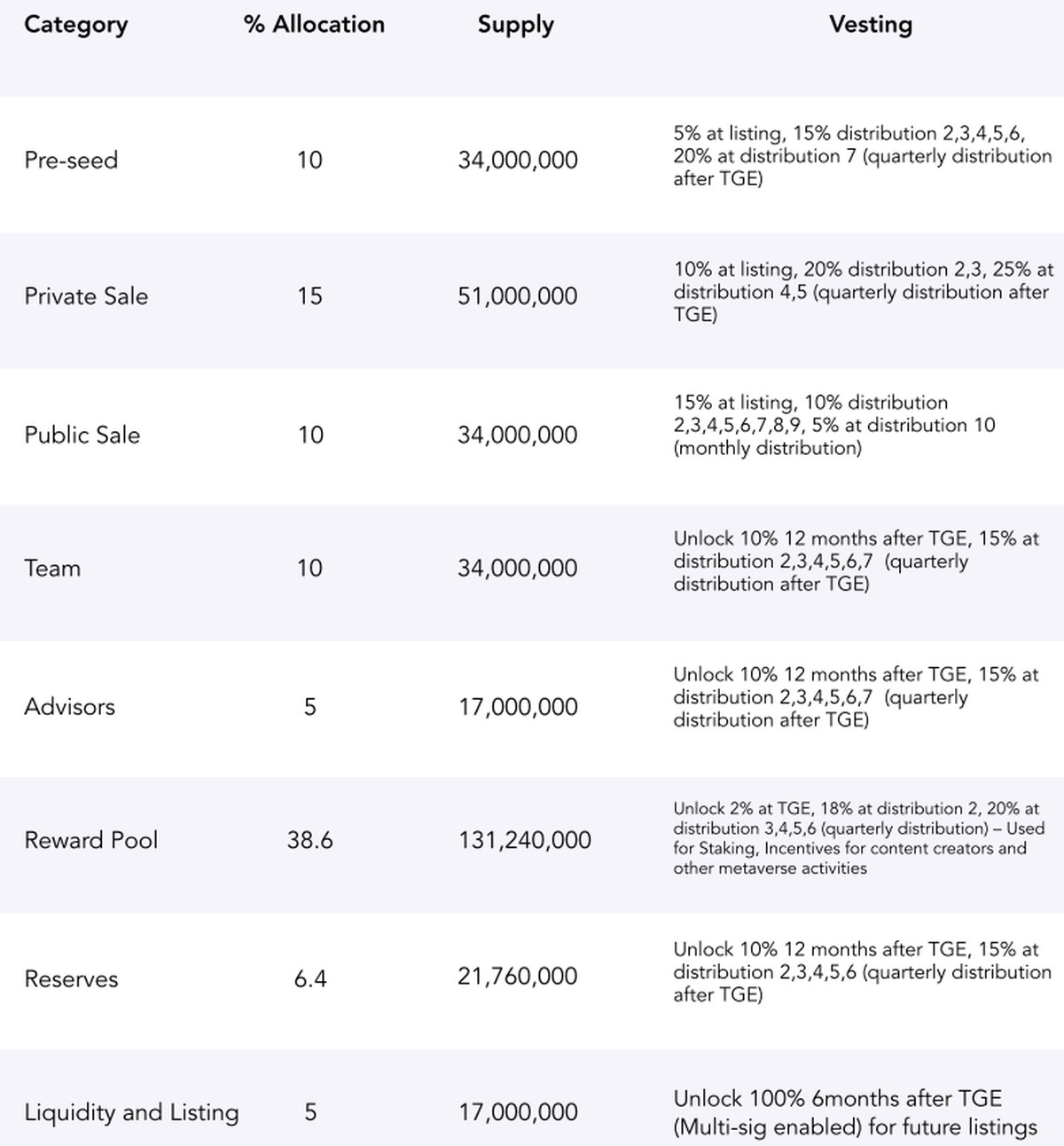The width and height of the screenshot is (1064, 1146).
Task: Click the Public Sale monthly vesting text
Action: tap(833, 426)
